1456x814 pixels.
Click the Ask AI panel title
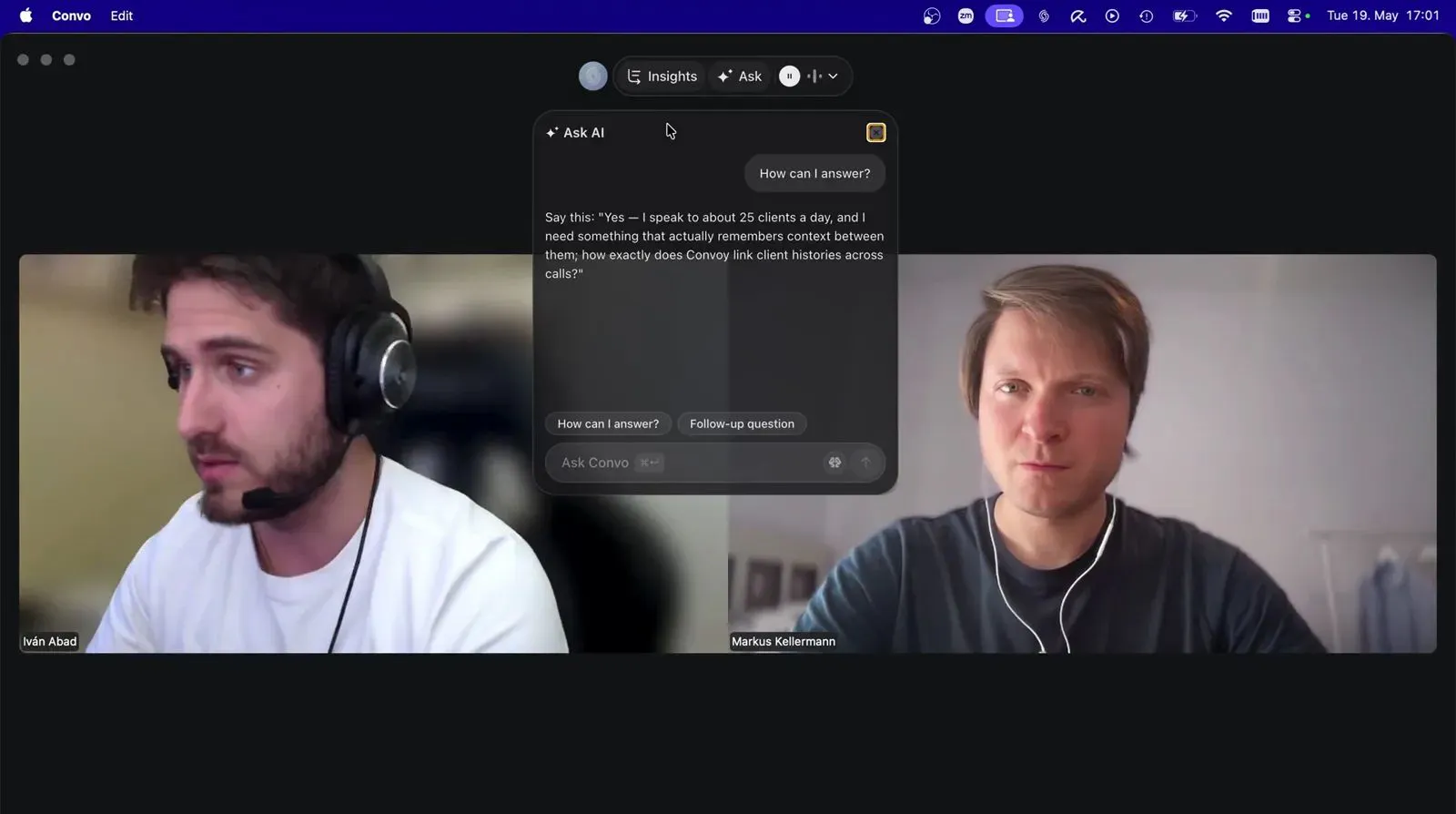[583, 133]
